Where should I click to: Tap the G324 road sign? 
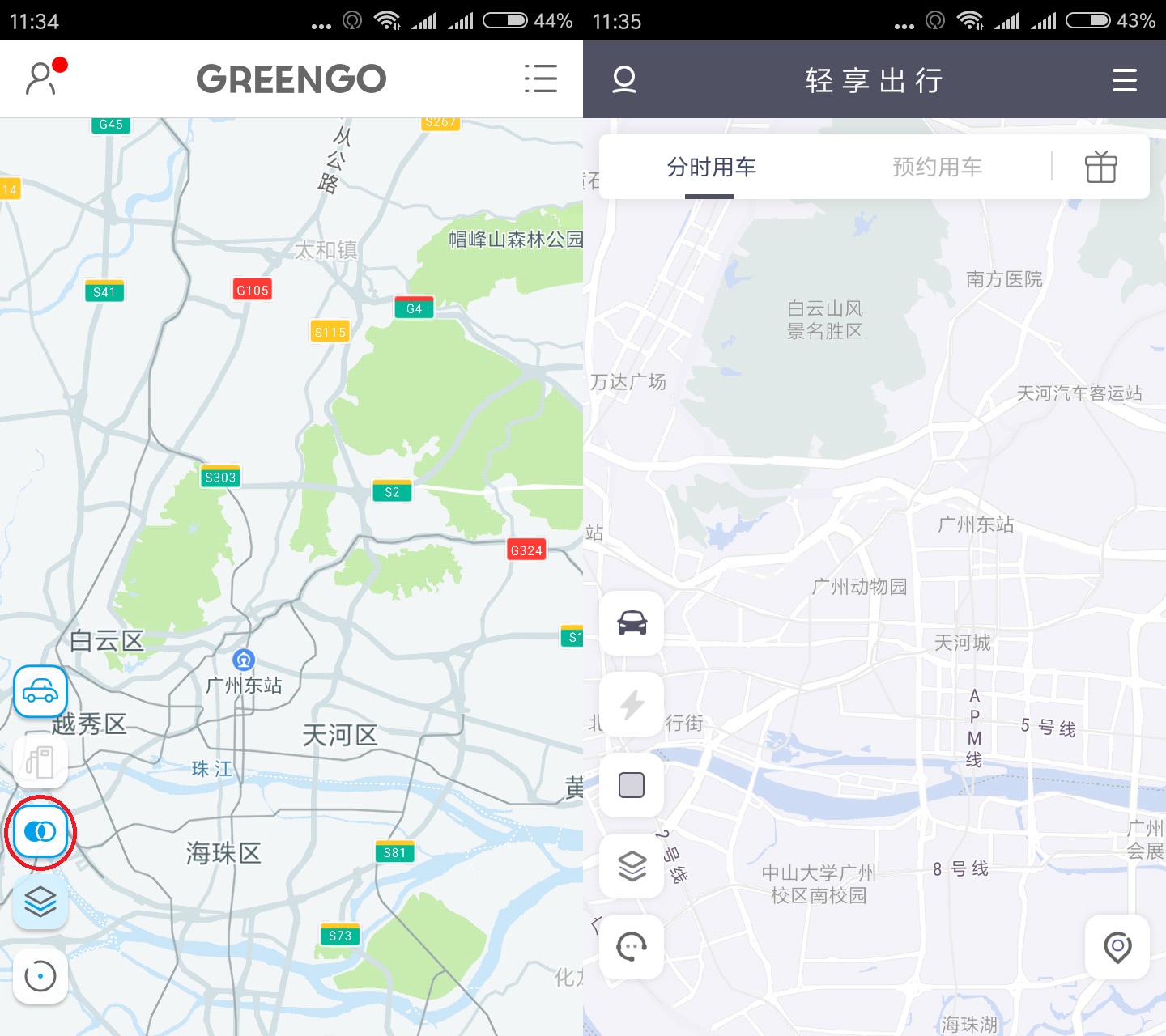526,550
